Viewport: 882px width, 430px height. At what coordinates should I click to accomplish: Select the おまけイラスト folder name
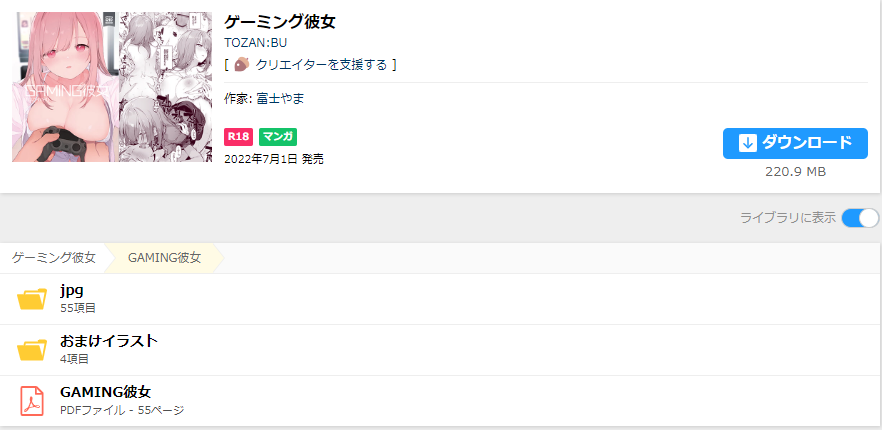(x=109, y=341)
